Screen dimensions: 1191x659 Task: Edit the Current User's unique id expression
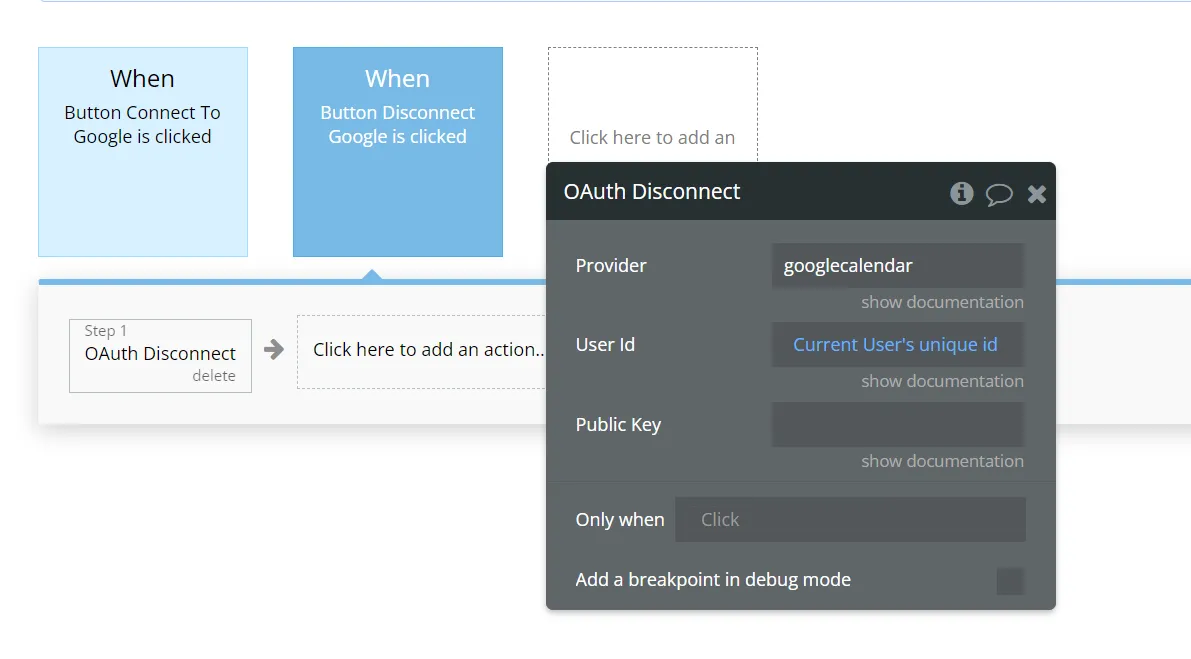coord(895,345)
